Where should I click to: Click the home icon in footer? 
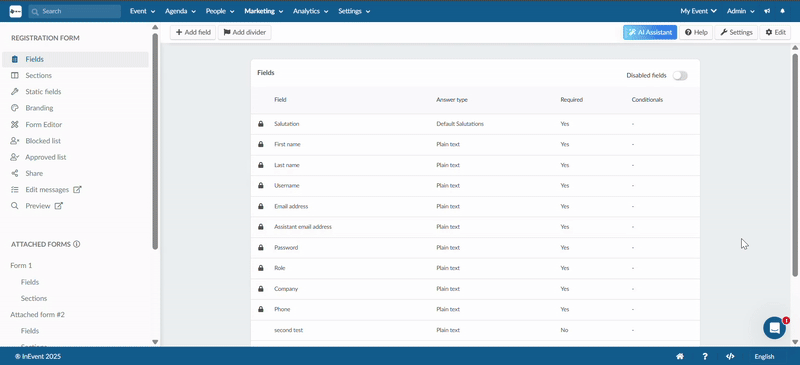680,356
